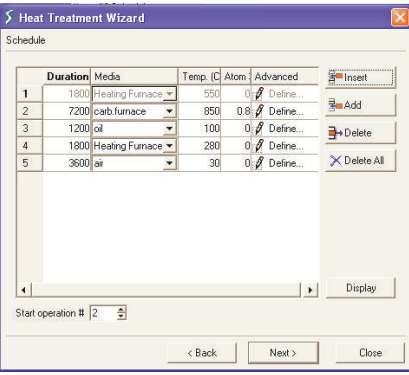Click the Atom column header
409x375 pixels.
(236, 77)
